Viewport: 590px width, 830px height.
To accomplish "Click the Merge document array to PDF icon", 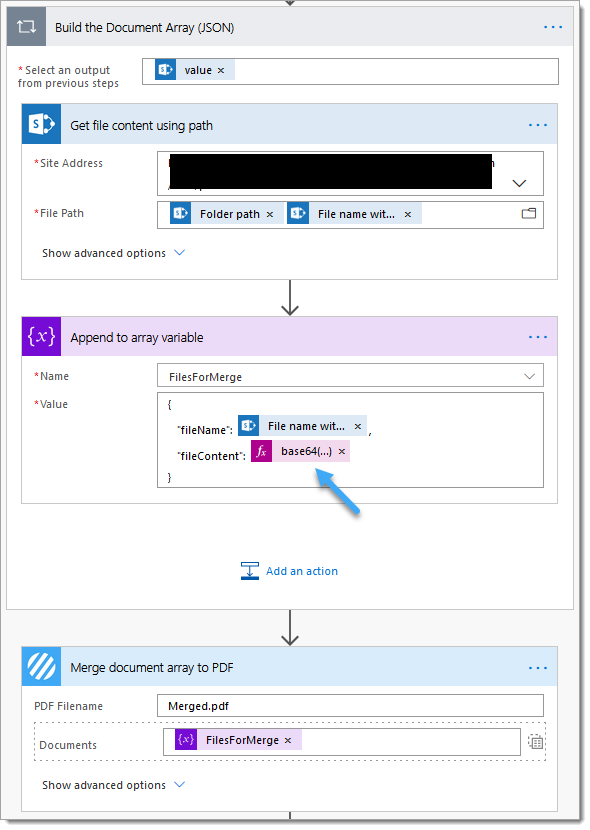I will tap(41, 666).
